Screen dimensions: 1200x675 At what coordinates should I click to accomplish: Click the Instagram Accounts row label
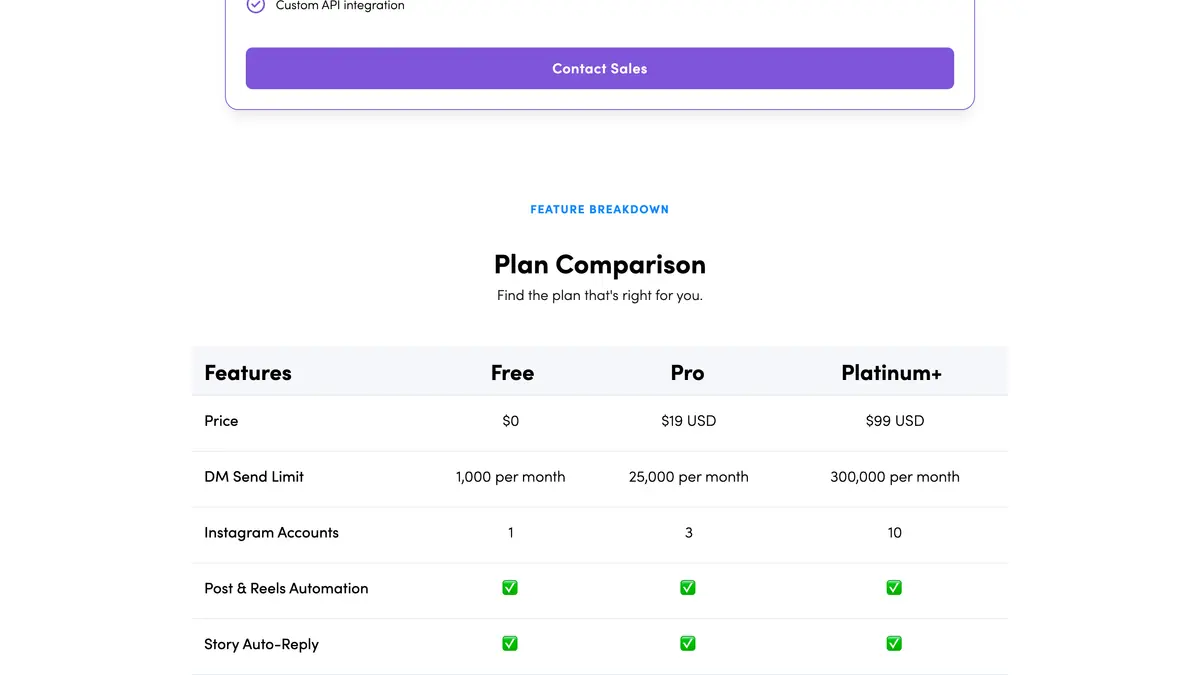(x=271, y=533)
